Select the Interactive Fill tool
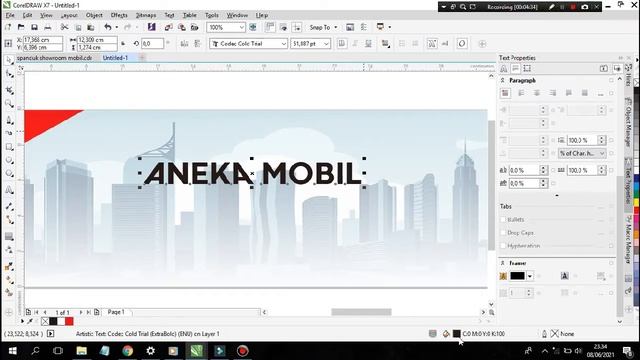The height and width of the screenshot is (360, 640). (9, 280)
